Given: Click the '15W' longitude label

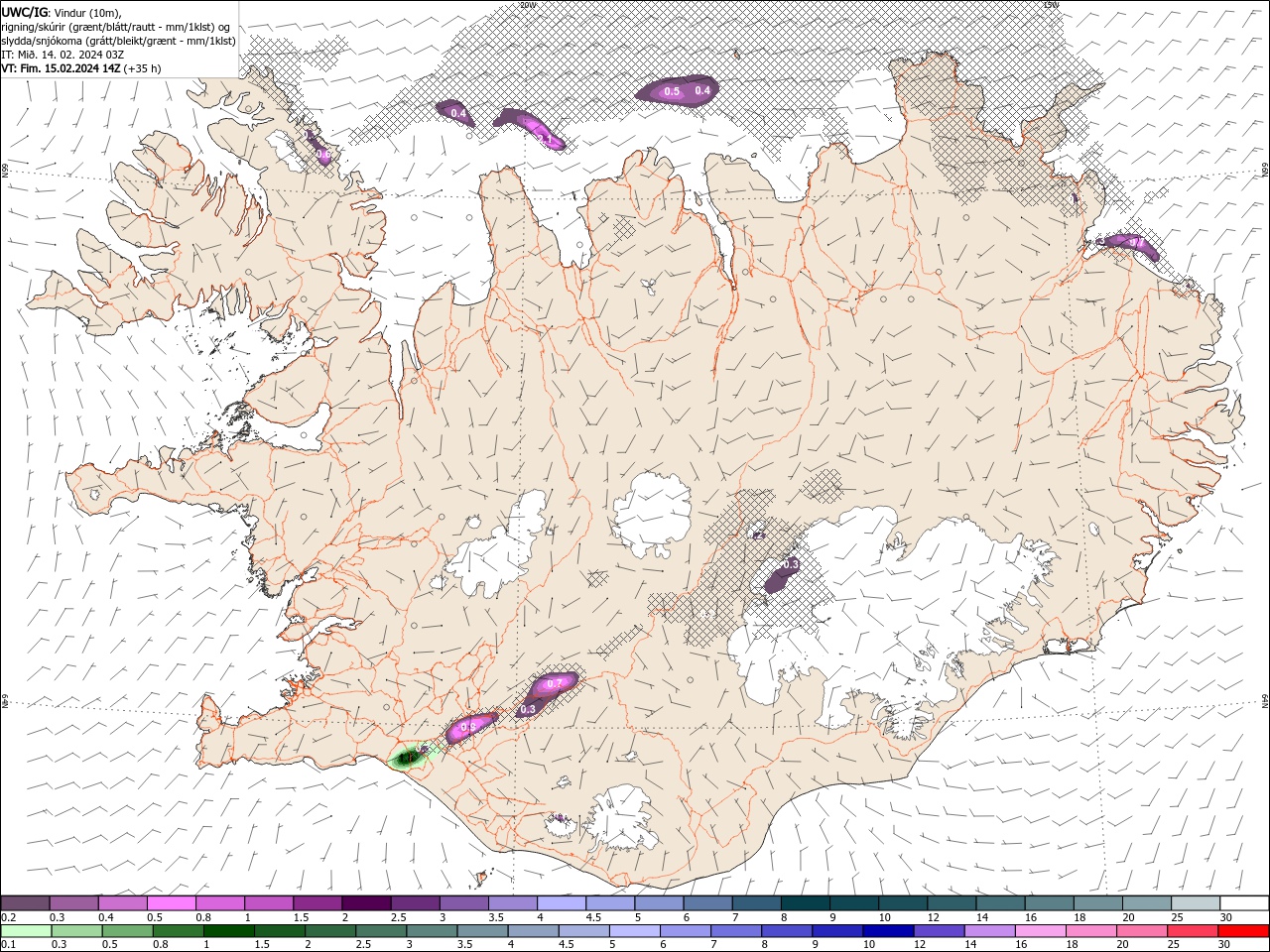Looking at the screenshot, I should point(1051,5).
